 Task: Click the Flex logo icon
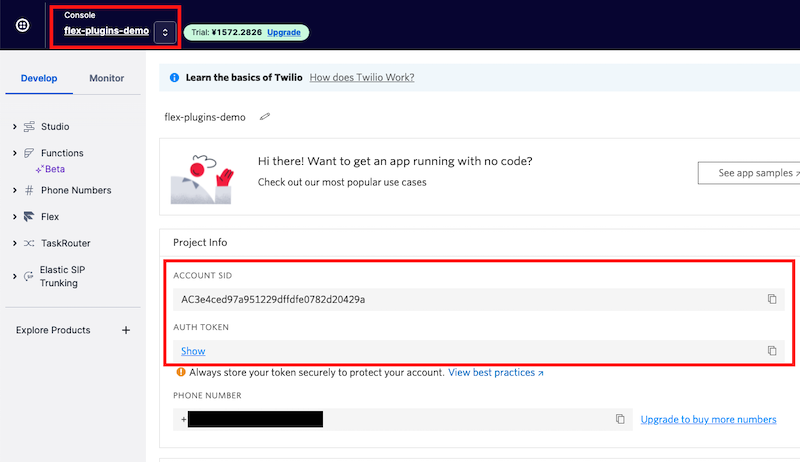click(x=29, y=217)
